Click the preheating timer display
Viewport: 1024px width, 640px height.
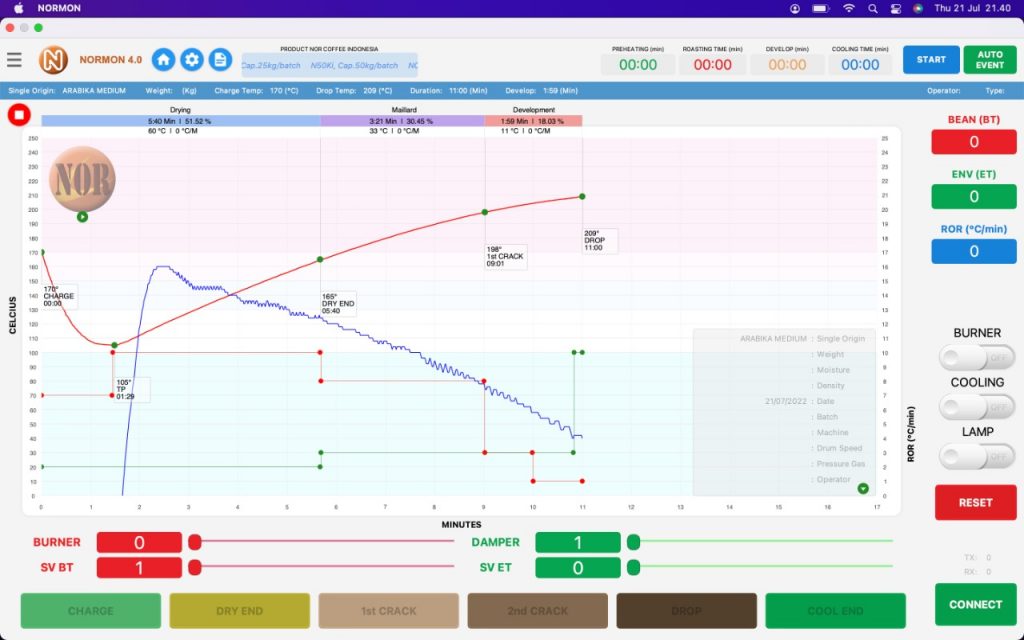(x=638, y=64)
